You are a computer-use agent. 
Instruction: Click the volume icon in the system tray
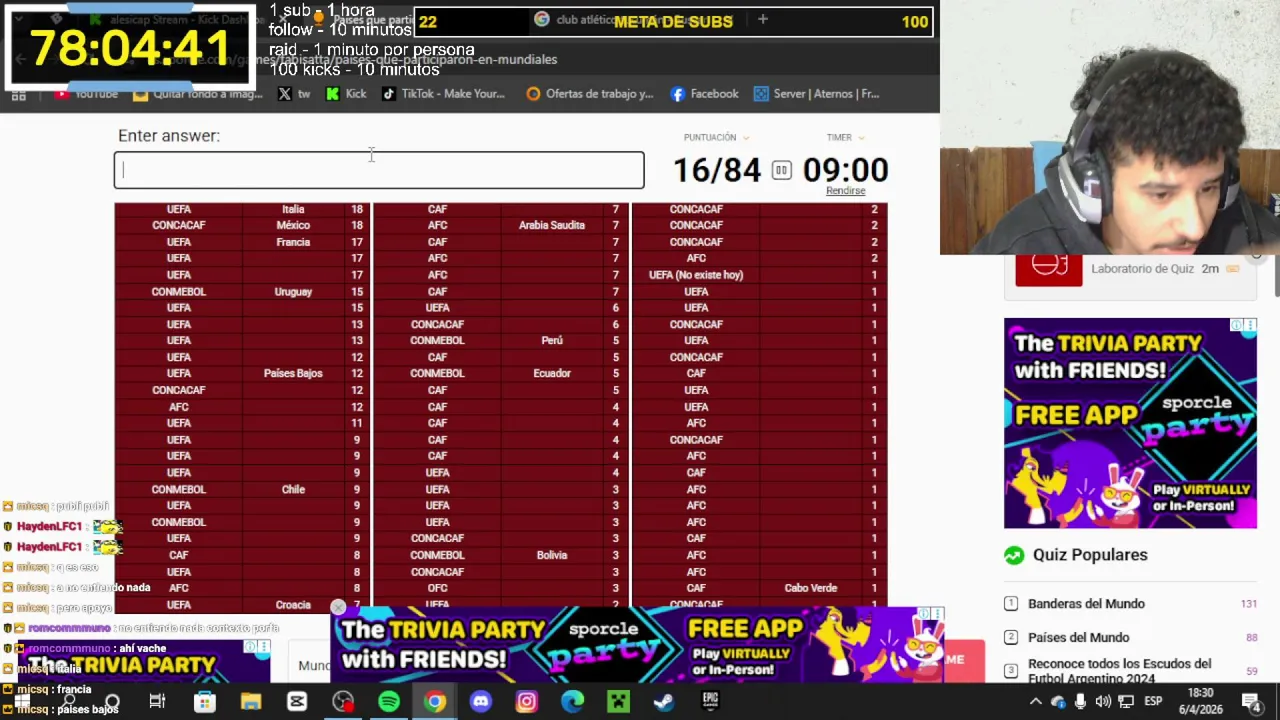click(1103, 702)
